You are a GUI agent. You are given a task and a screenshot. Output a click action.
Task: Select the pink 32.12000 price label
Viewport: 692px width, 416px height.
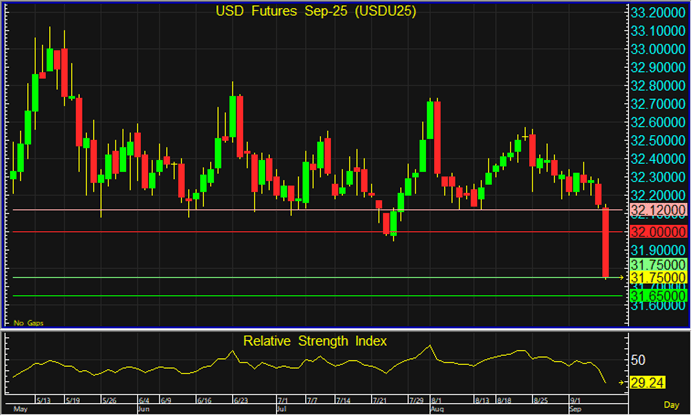pos(657,211)
